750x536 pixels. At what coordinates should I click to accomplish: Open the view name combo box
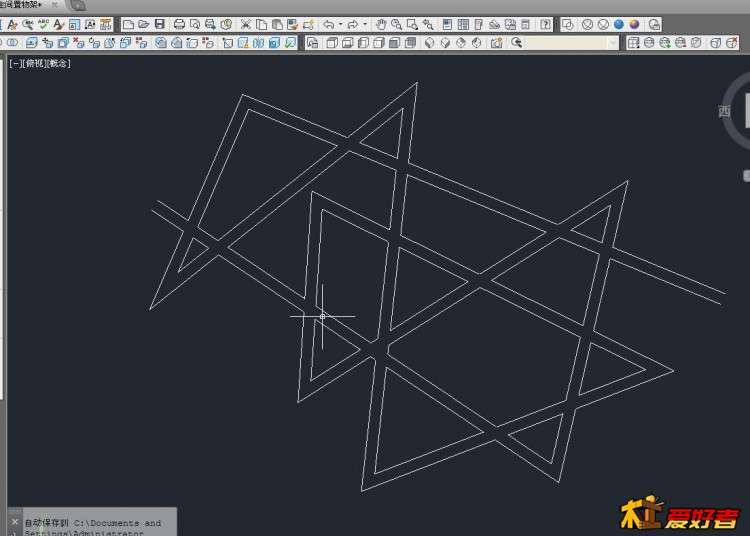click(x=572, y=43)
